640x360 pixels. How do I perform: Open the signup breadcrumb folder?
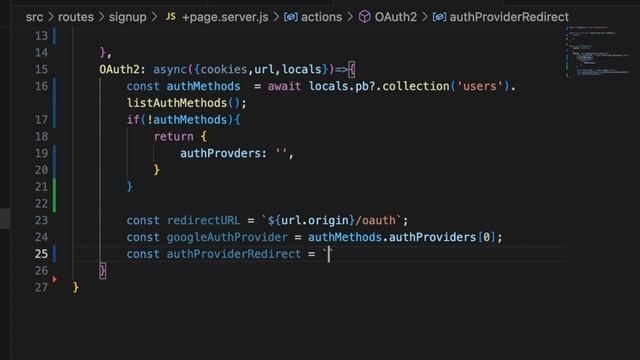[x=127, y=17]
